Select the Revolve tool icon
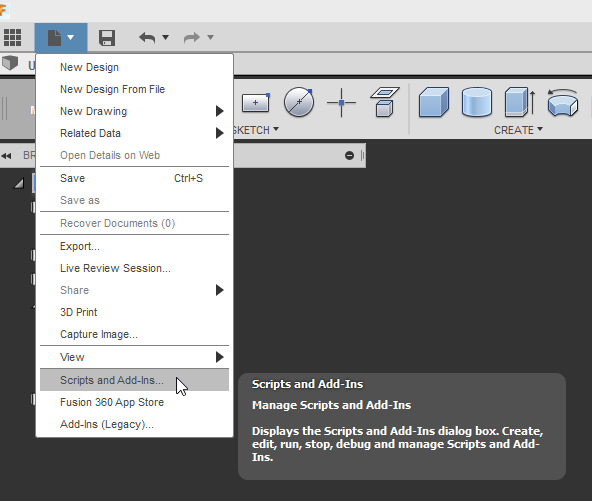This screenshot has width=592, height=501. click(x=563, y=103)
